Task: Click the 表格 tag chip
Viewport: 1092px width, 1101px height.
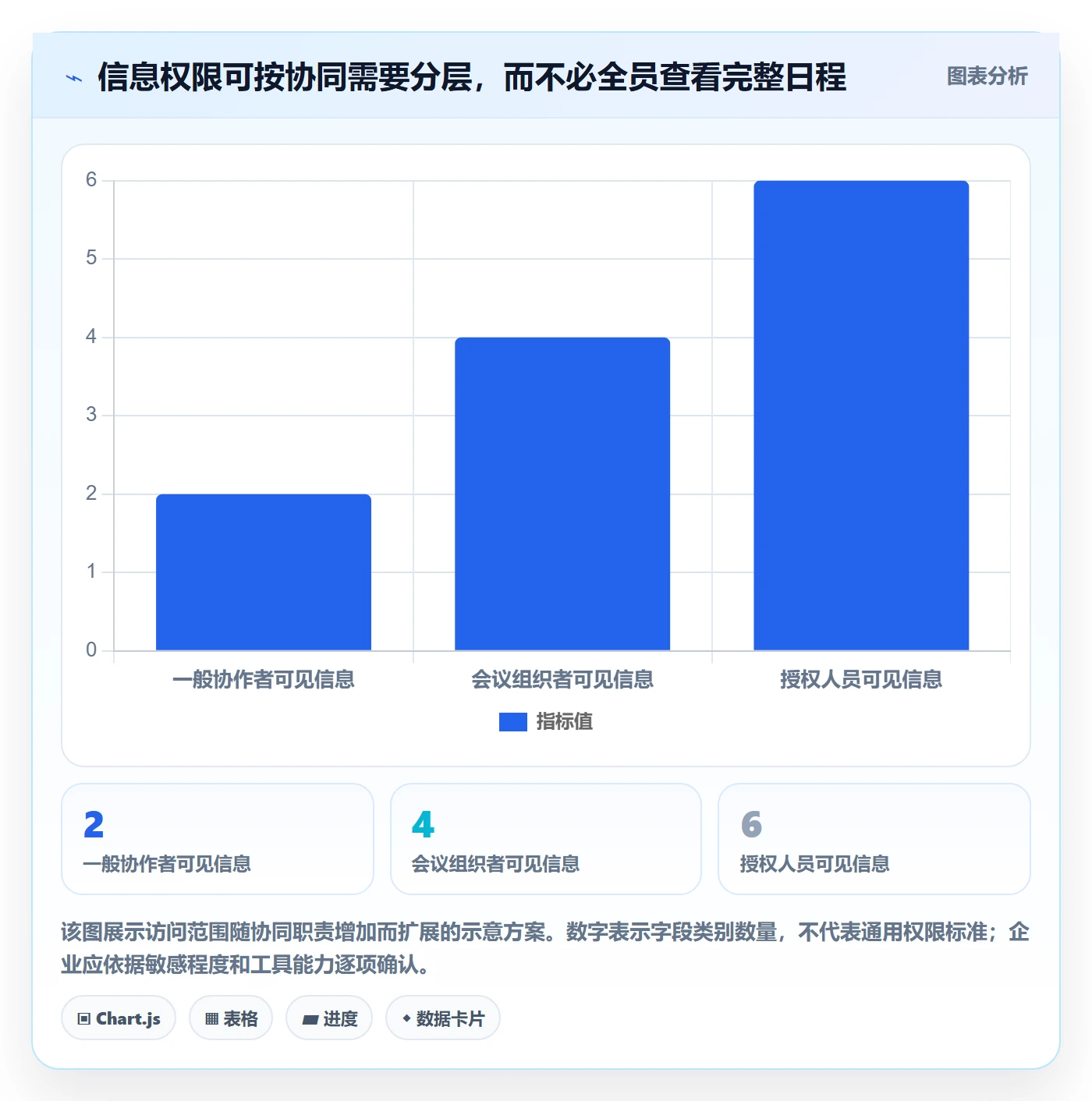Action: 231,1018
